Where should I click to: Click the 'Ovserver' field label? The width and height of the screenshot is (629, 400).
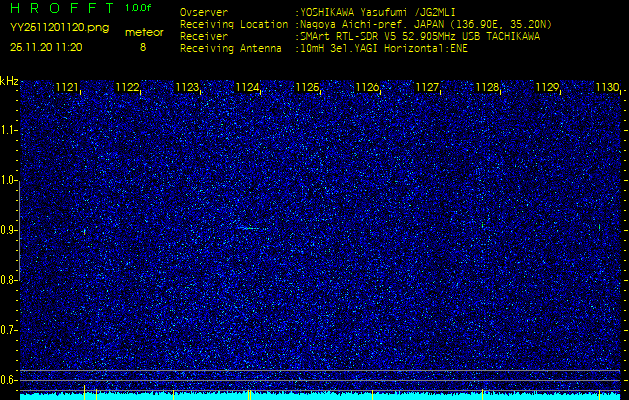click(204, 12)
